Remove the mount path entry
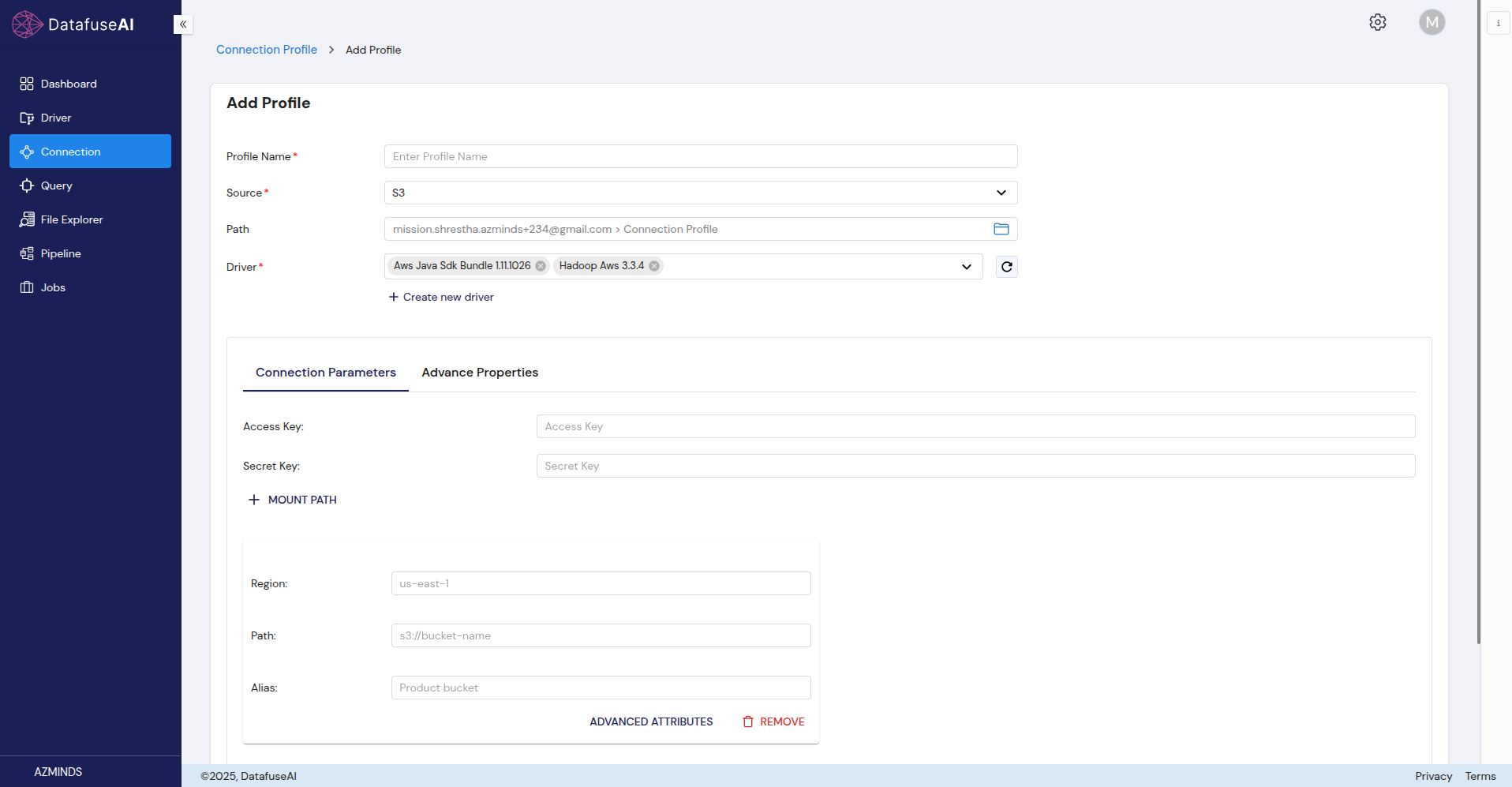 click(x=773, y=721)
